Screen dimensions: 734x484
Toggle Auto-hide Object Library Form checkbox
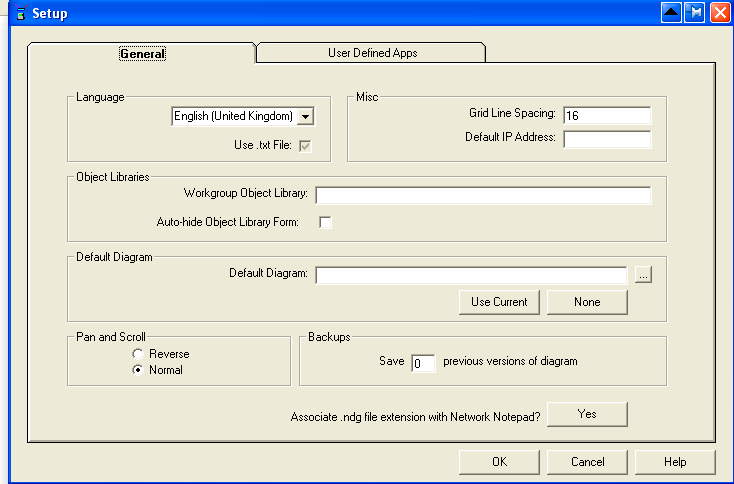tap(325, 222)
